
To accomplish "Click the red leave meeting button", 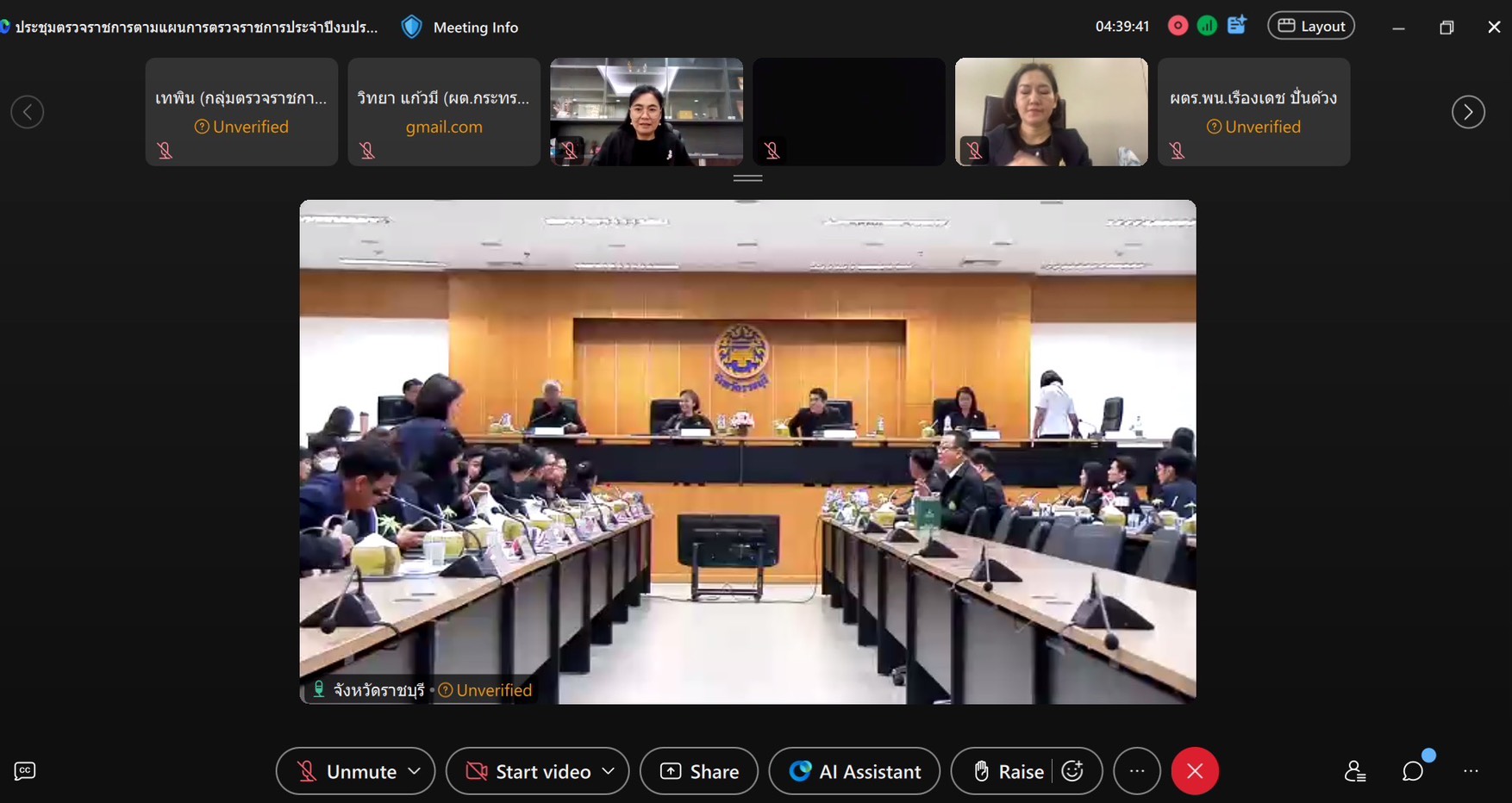I will [x=1195, y=771].
